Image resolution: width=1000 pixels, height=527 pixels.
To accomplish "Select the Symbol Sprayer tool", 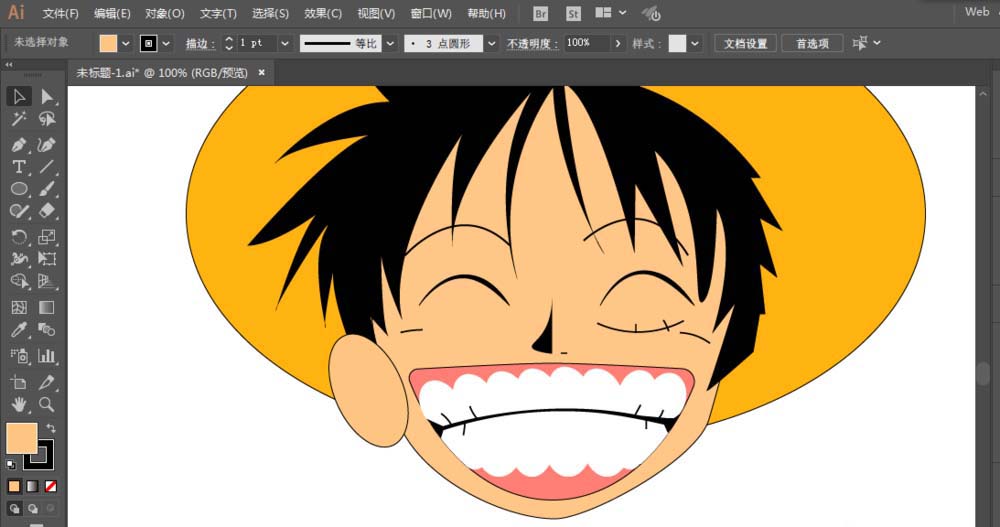I will [19, 355].
